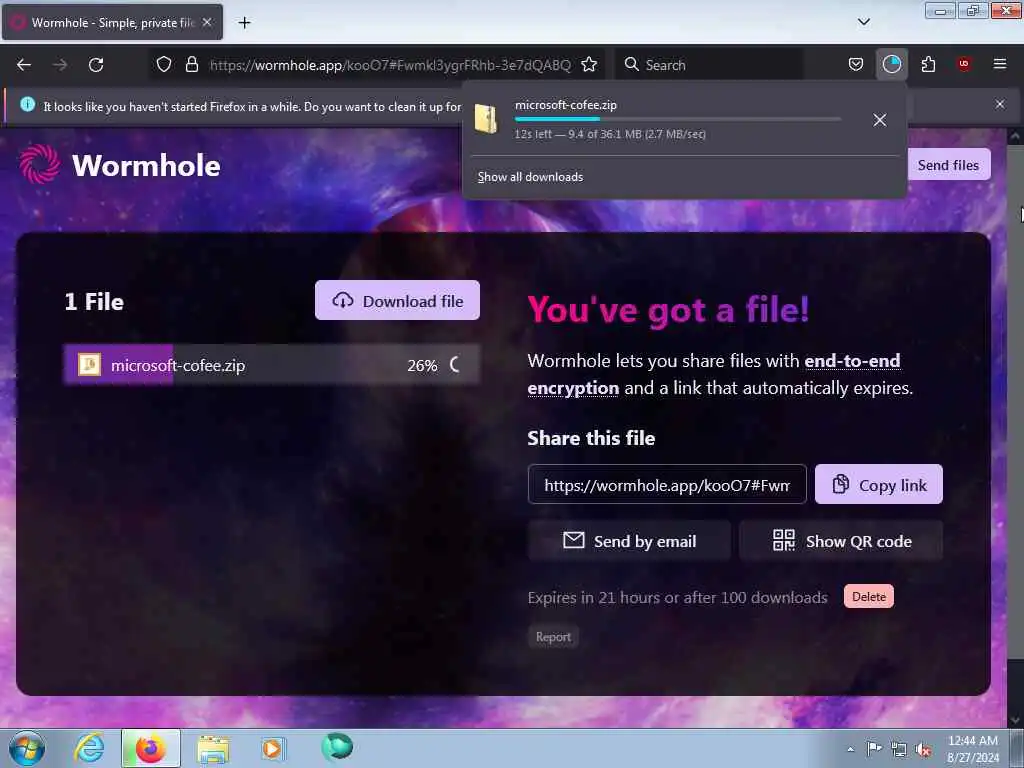Toggle the downloads panel toolbar button
The image size is (1024, 768).
point(891,64)
